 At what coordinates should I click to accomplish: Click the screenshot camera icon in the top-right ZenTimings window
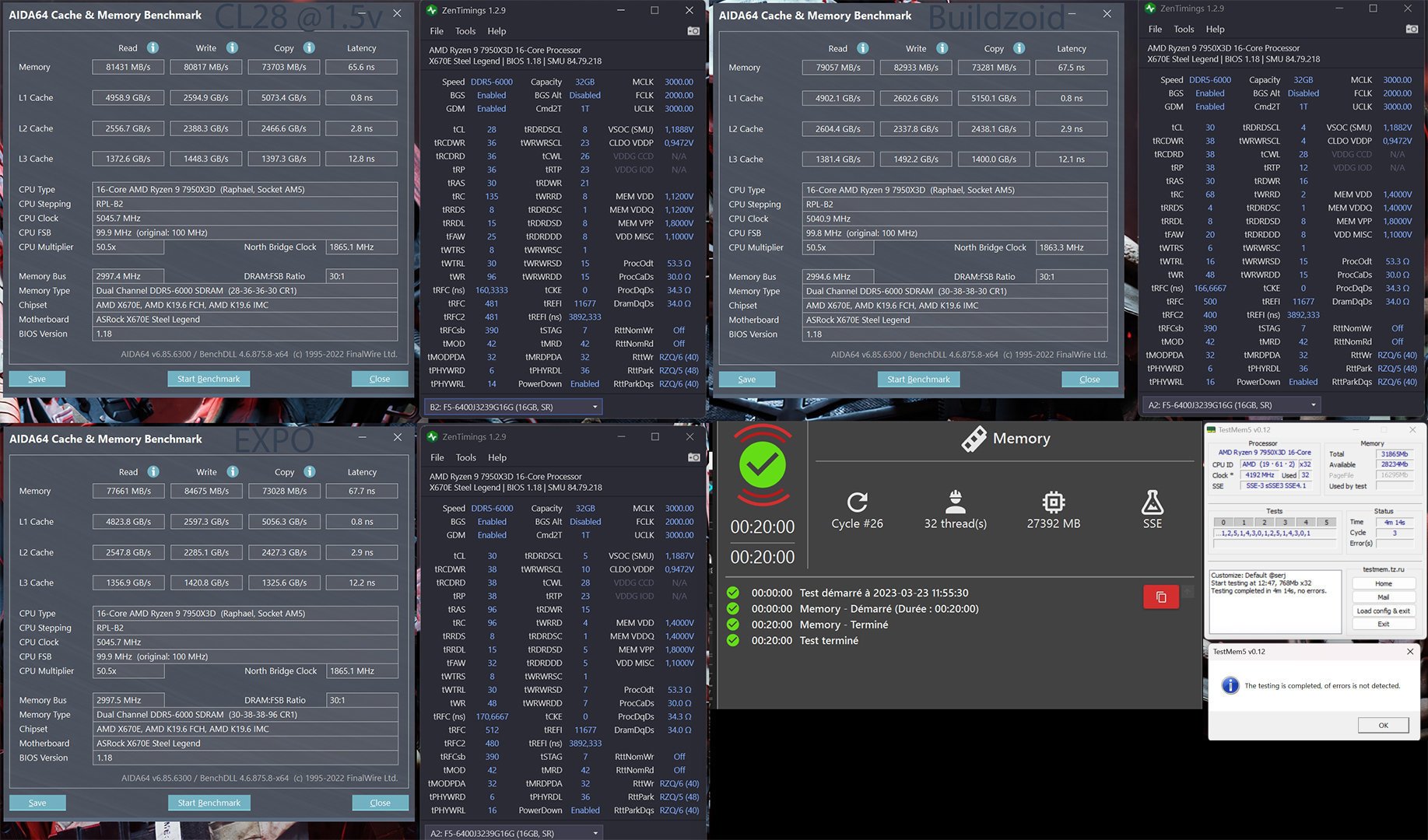1412,29
